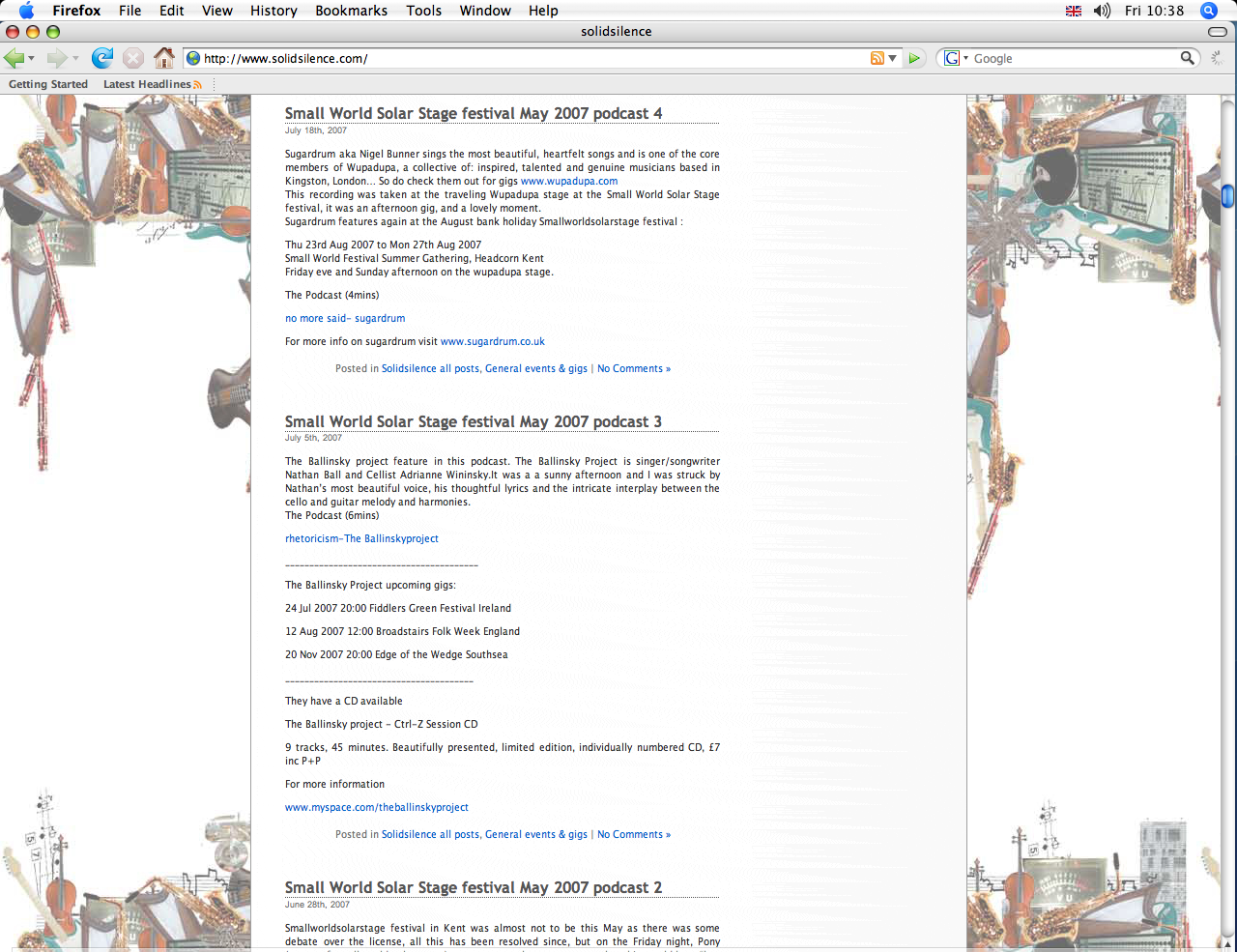Open the History menu

tap(273, 11)
